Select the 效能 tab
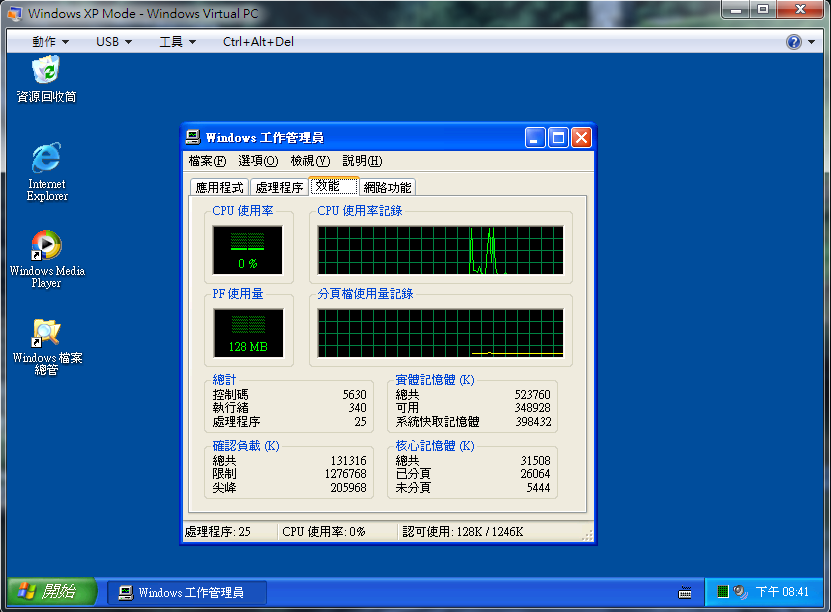Viewport: 831px width, 612px height. pos(334,185)
